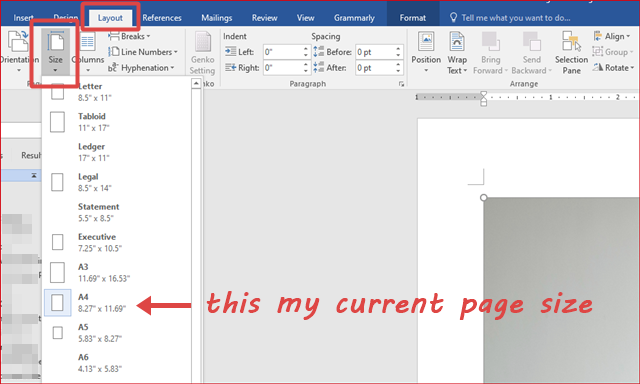The image size is (640, 384).
Task: Select the Layout tab
Action: pos(110,18)
